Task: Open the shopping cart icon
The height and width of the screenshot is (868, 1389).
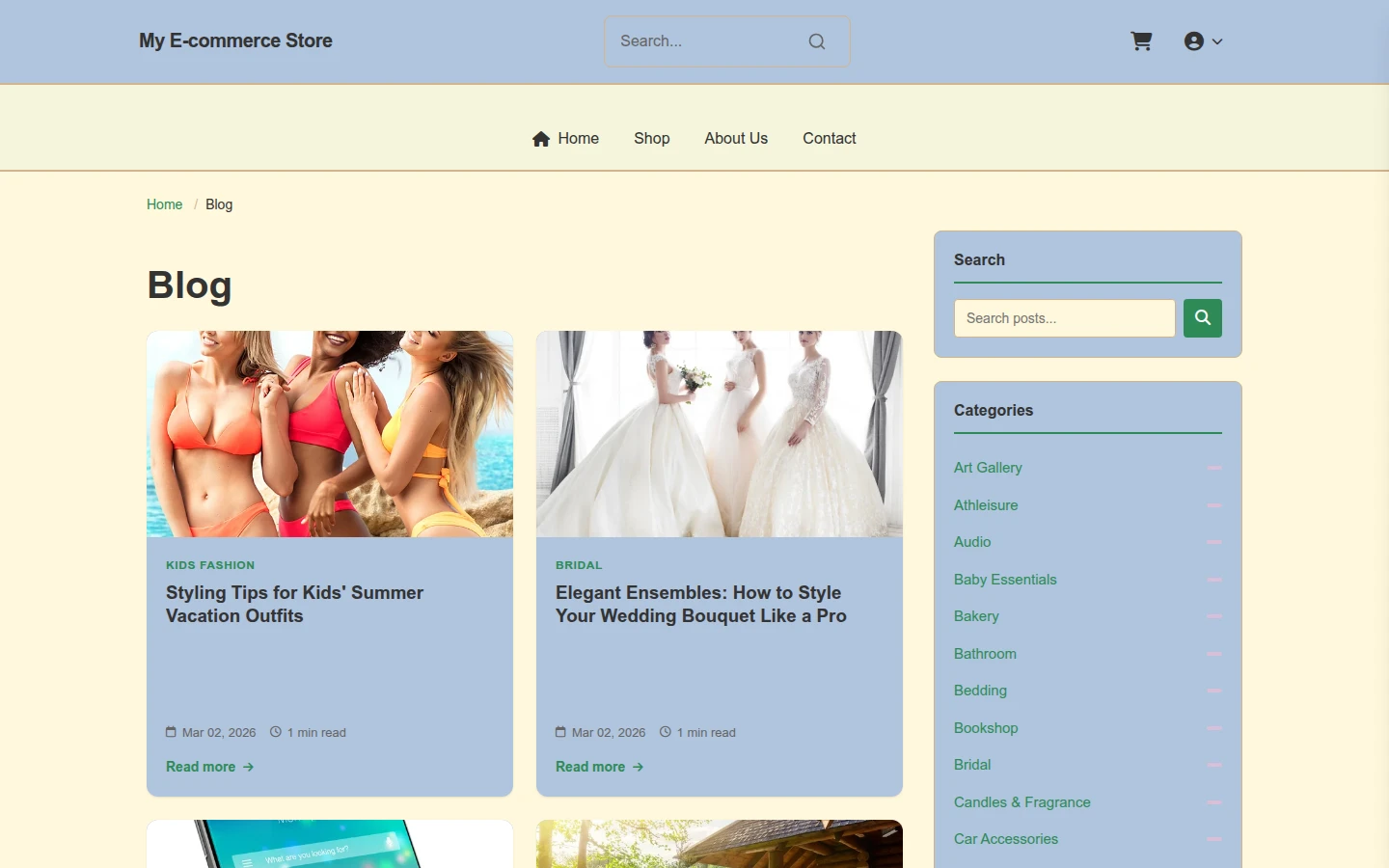Action: (x=1141, y=41)
